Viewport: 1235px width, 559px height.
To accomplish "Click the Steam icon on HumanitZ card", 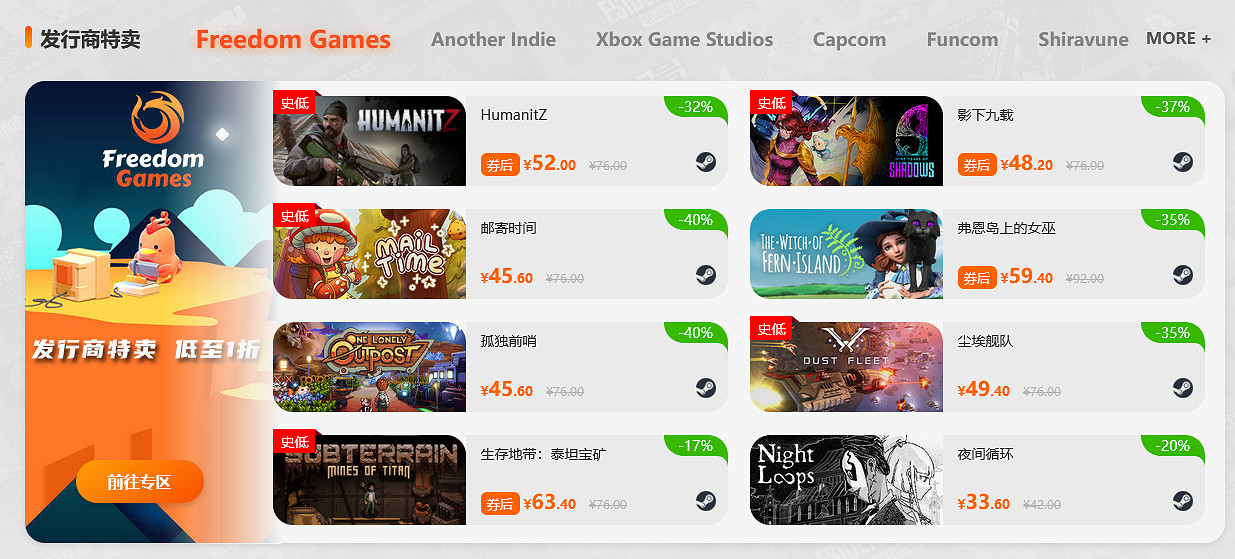I will pos(706,162).
